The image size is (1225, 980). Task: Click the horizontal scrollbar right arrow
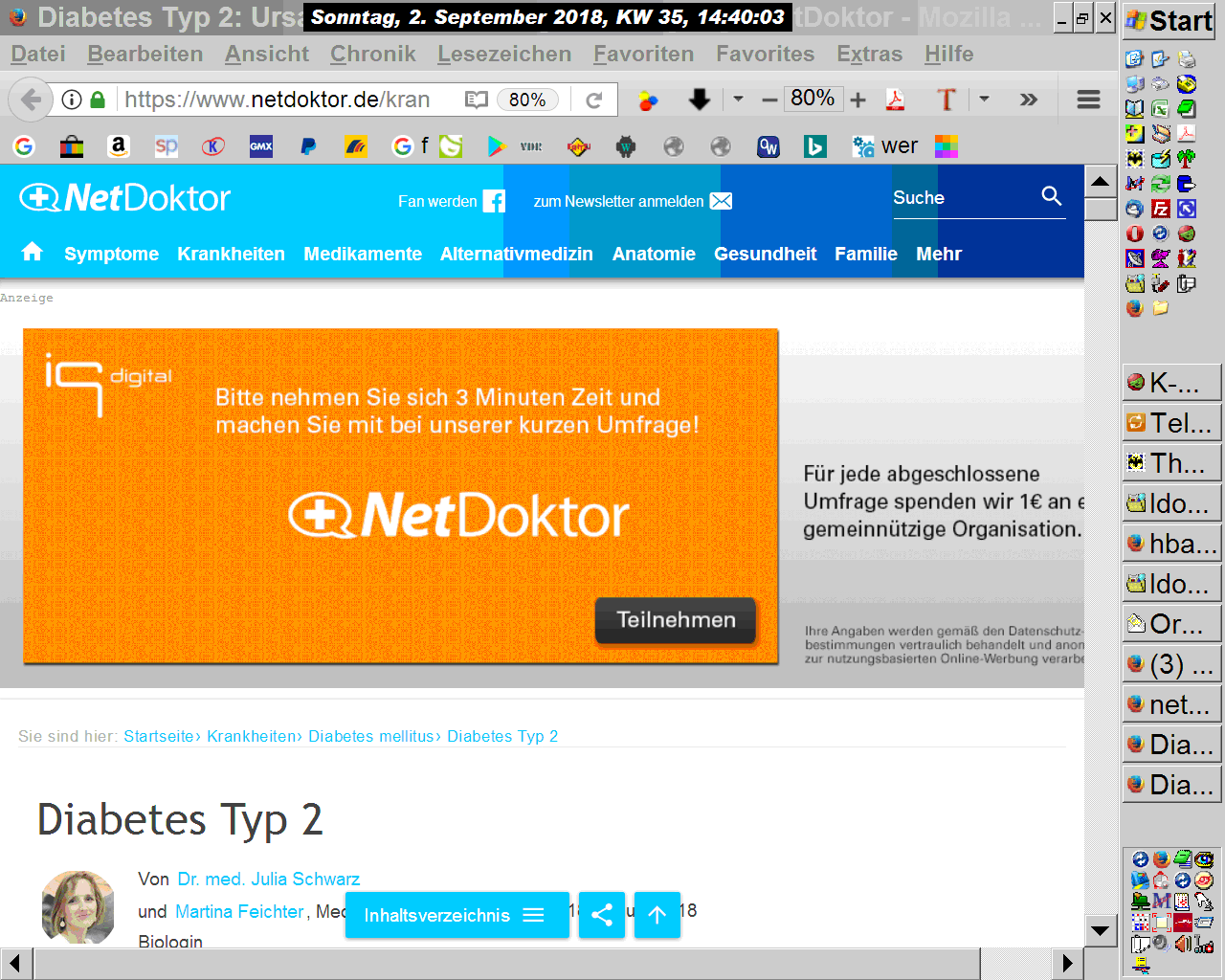point(1067,963)
